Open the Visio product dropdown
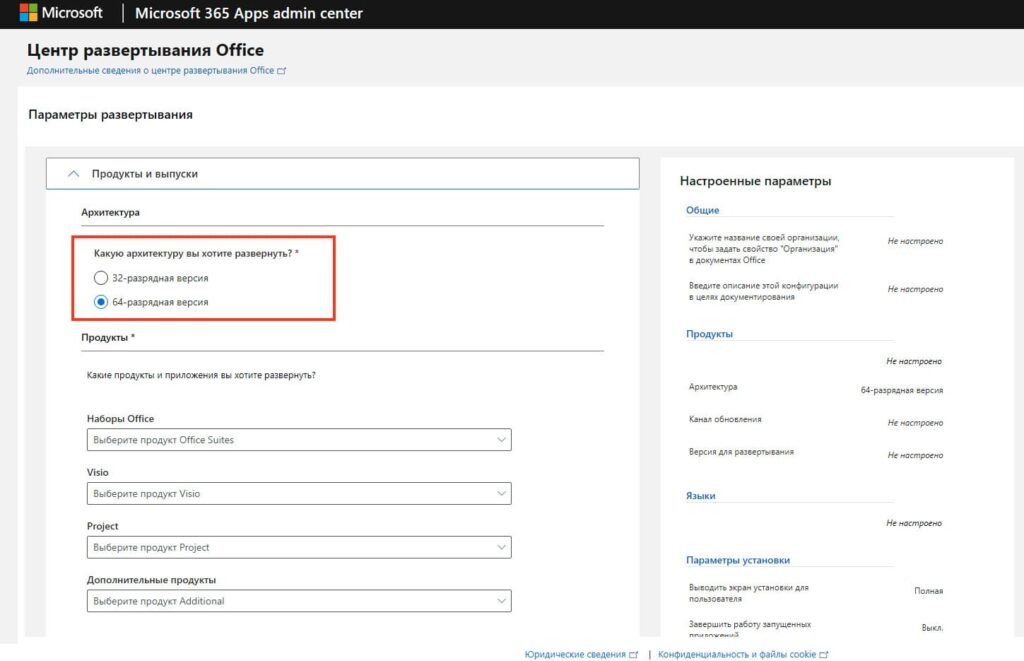1024x661 pixels. coord(298,493)
